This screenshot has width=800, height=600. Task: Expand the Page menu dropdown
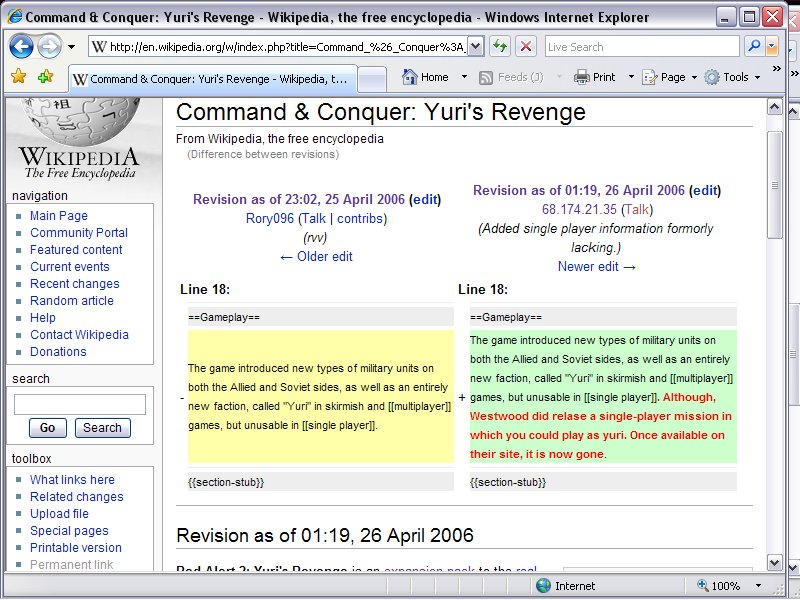pos(694,77)
